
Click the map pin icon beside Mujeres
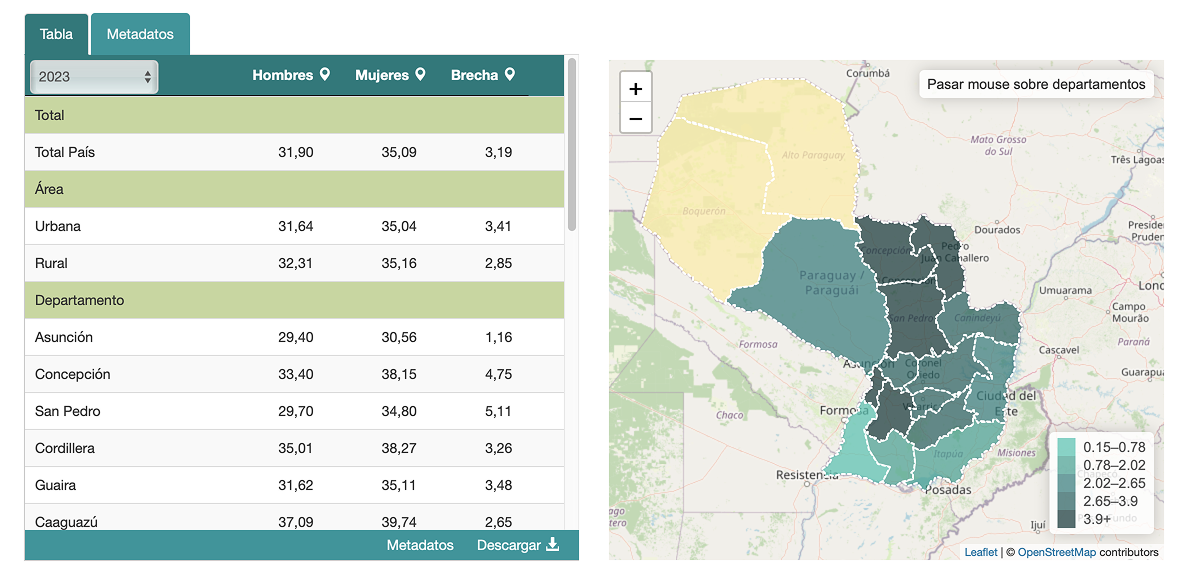pos(420,75)
